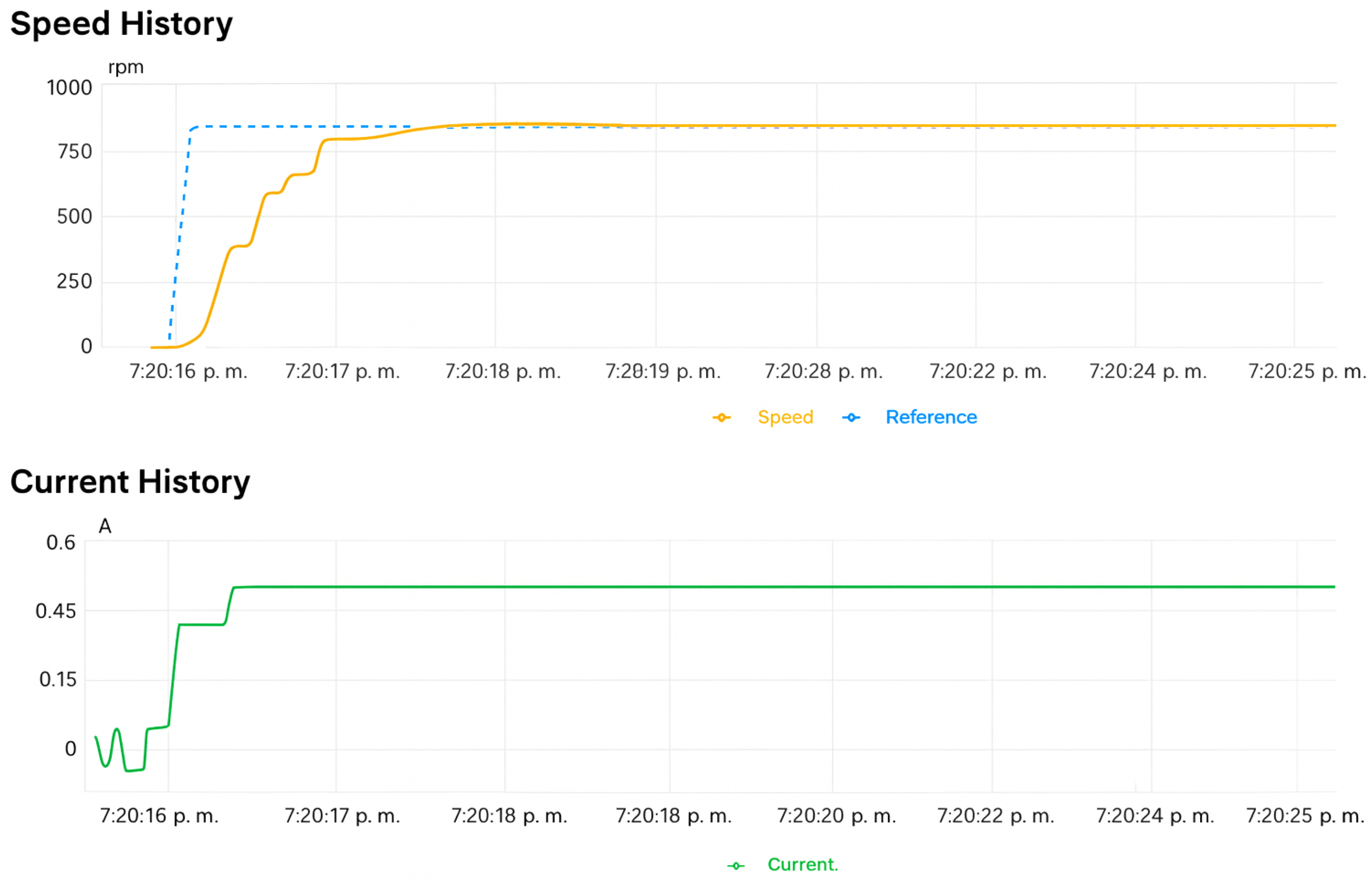Click the blue Reference legend marker icon
Image resolution: width=1372 pixels, height=881 pixels.
pyautogui.click(x=851, y=418)
